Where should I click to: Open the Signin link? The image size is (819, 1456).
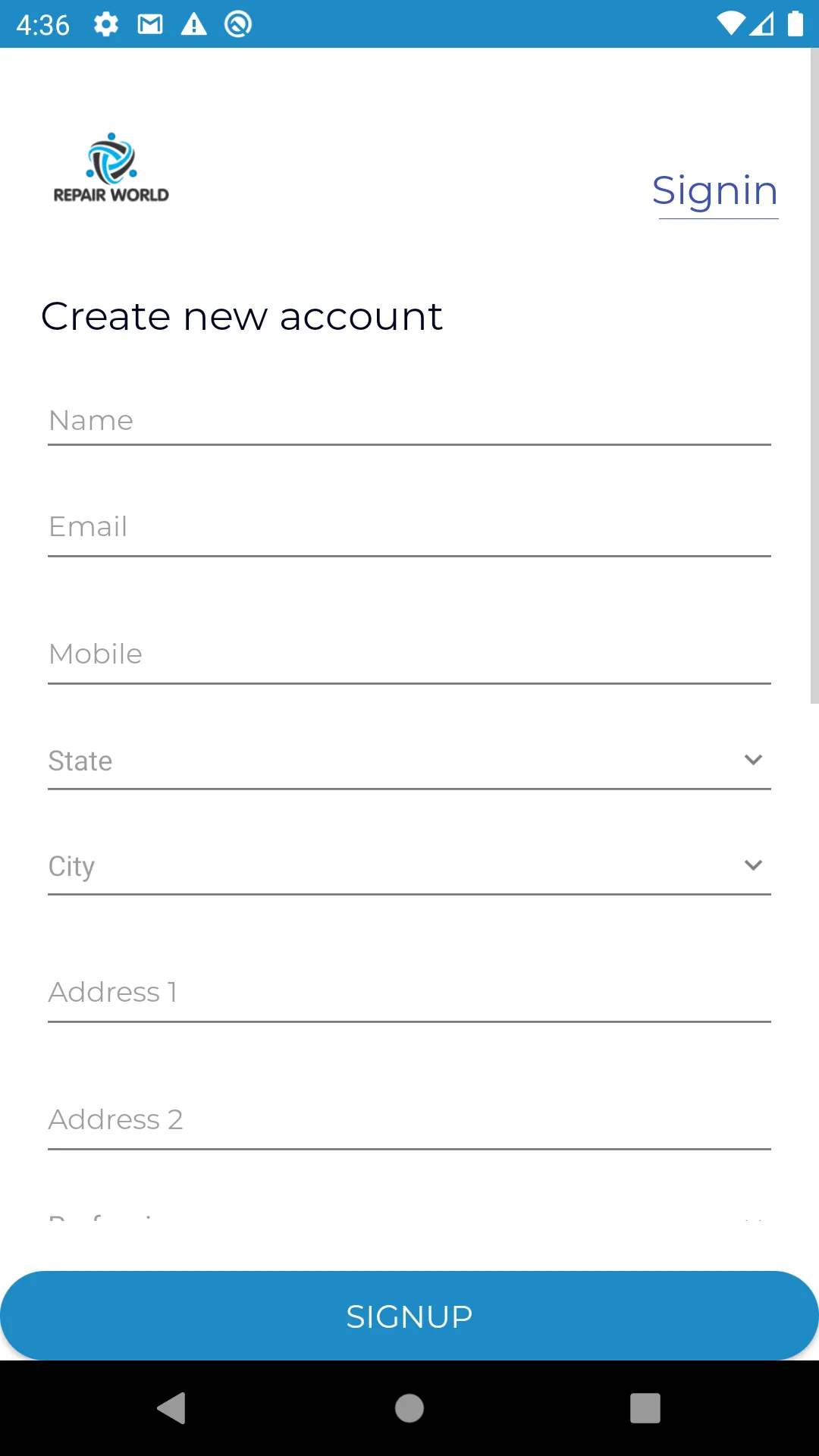coord(715,191)
